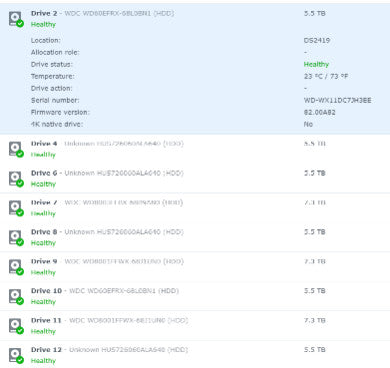Click Healthy status under Drive 6
The height and width of the screenshot is (368, 390).
43,184
